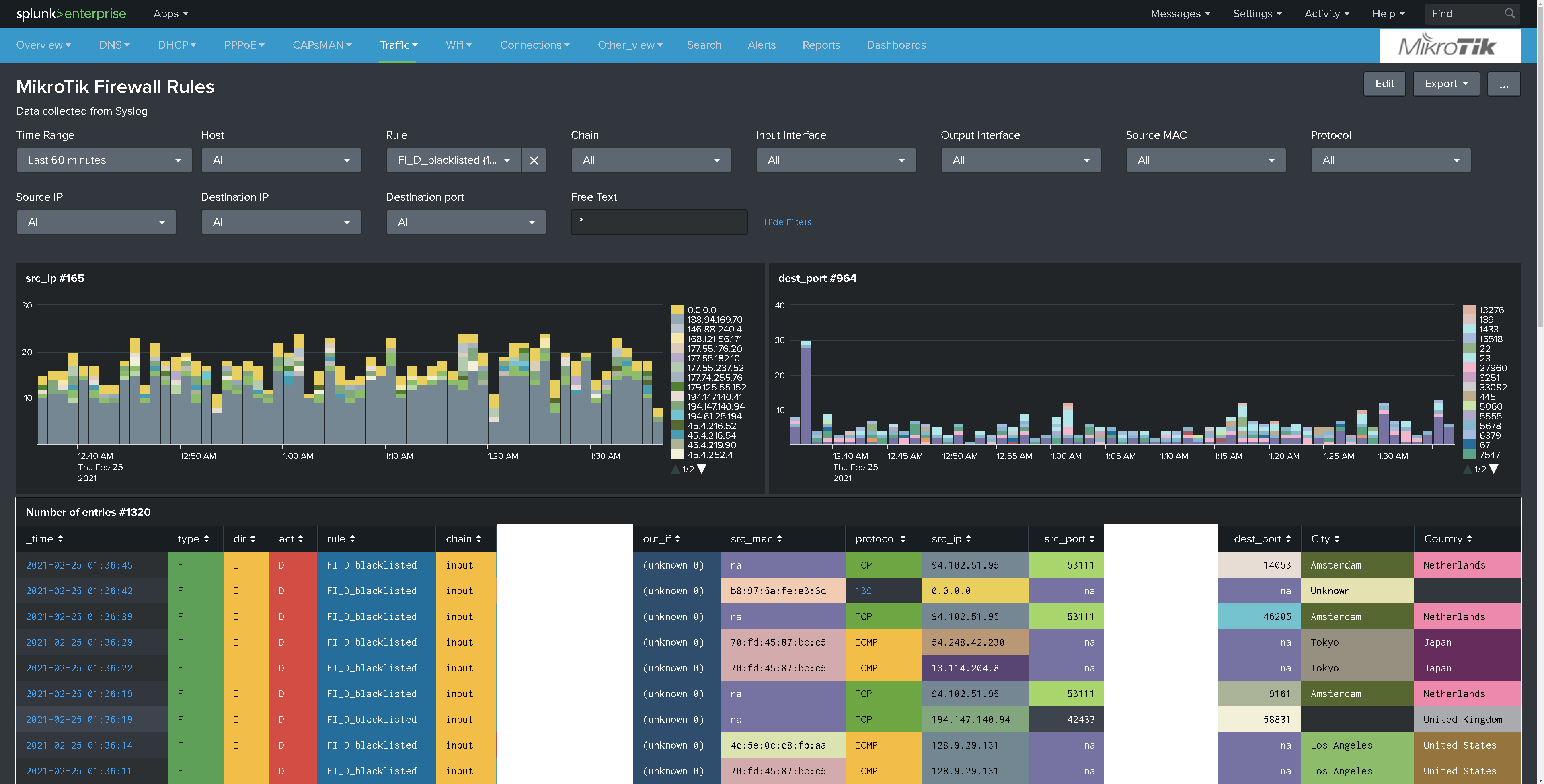1544x784 pixels.
Task: Open the more options ellipsis button
Action: pyautogui.click(x=1504, y=84)
